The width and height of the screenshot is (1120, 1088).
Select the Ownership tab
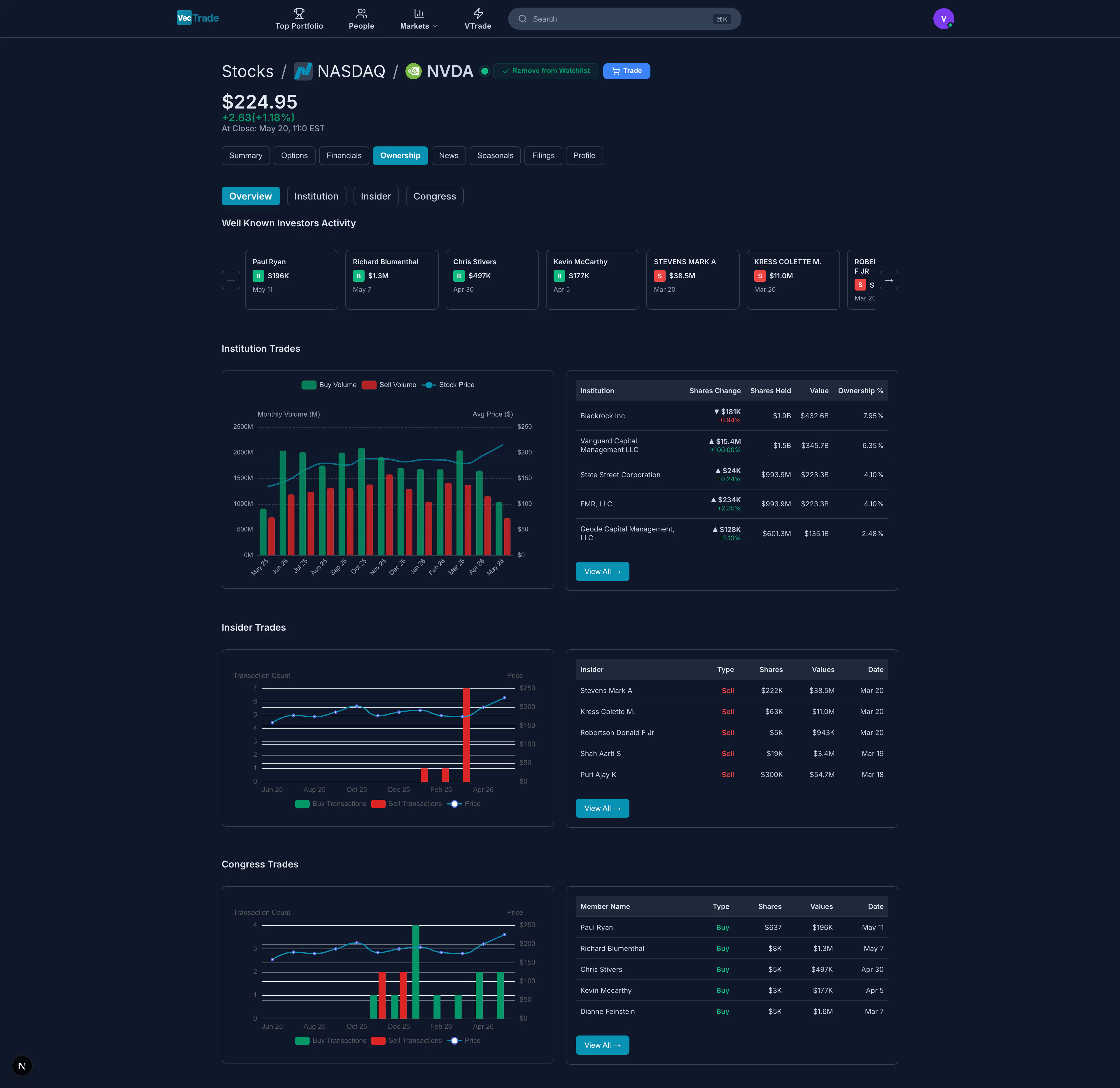pos(400,155)
